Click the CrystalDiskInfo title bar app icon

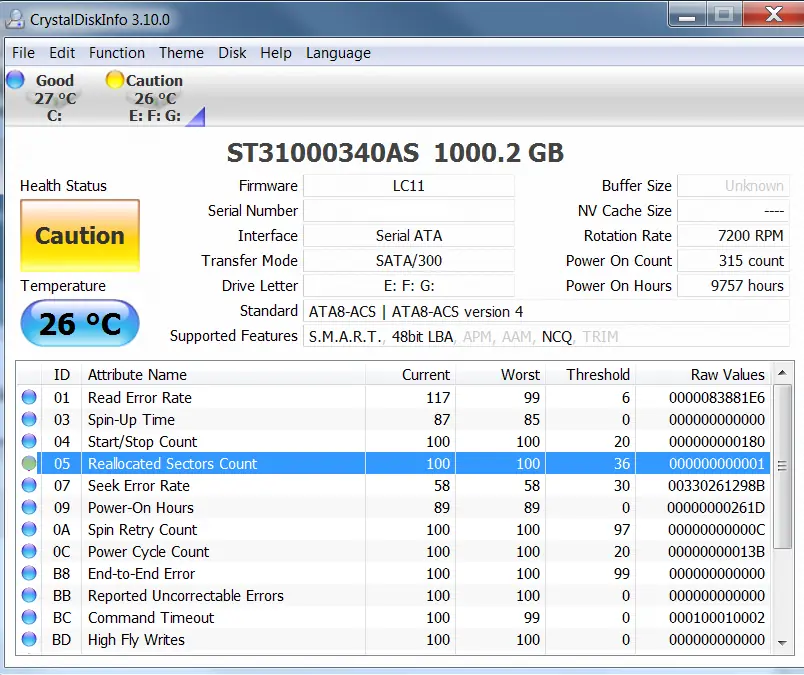(16, 17)
